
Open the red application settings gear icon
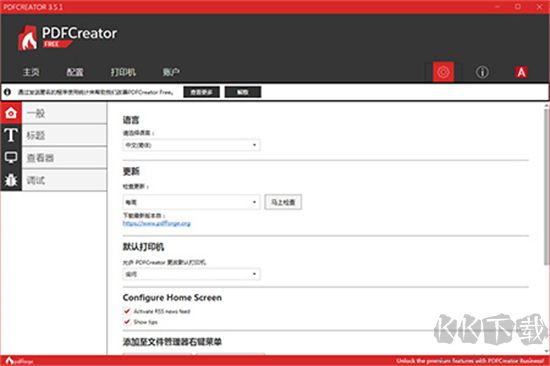coord(443,72)
